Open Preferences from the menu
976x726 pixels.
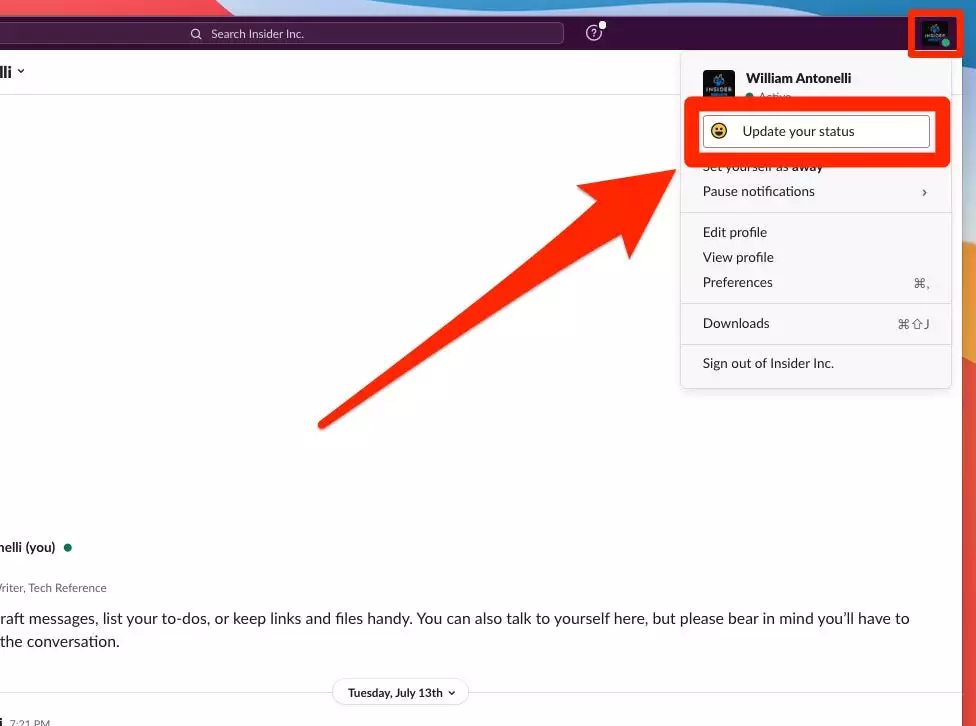tap(816, 283)
